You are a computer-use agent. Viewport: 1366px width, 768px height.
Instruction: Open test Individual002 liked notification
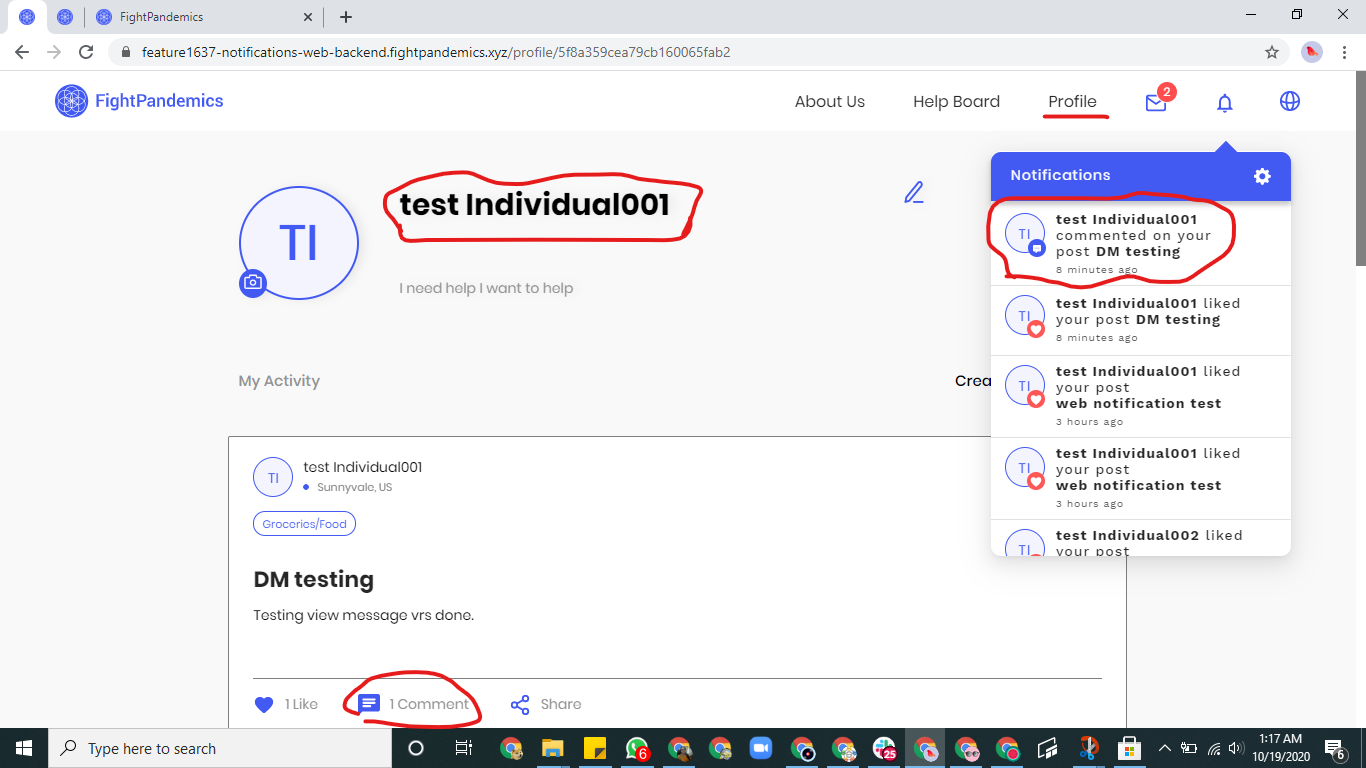(1141, 538)
